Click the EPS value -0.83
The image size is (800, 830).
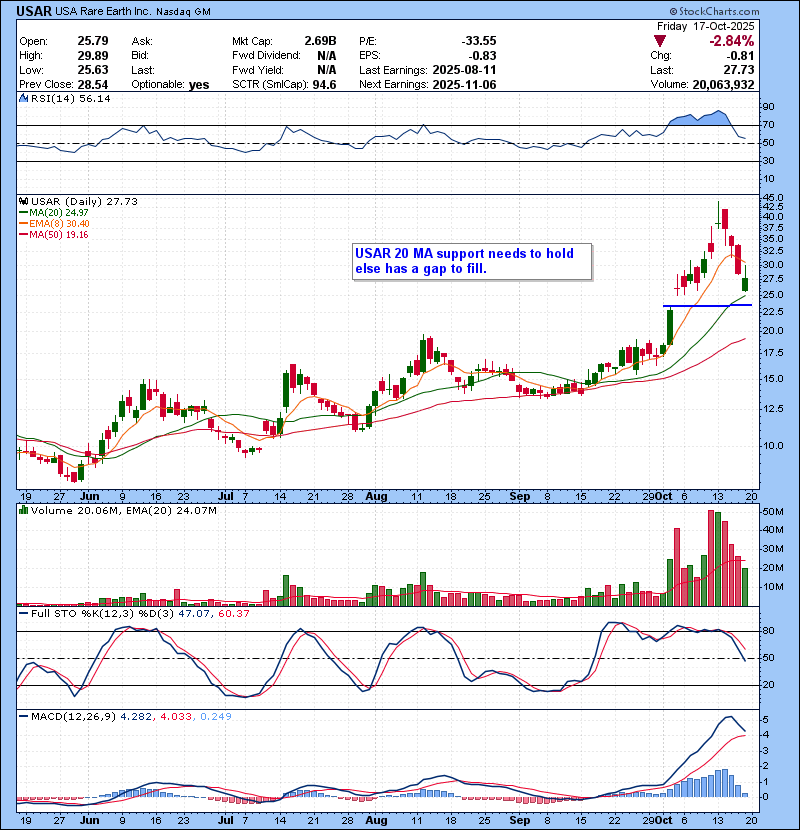tap(482, 56)
